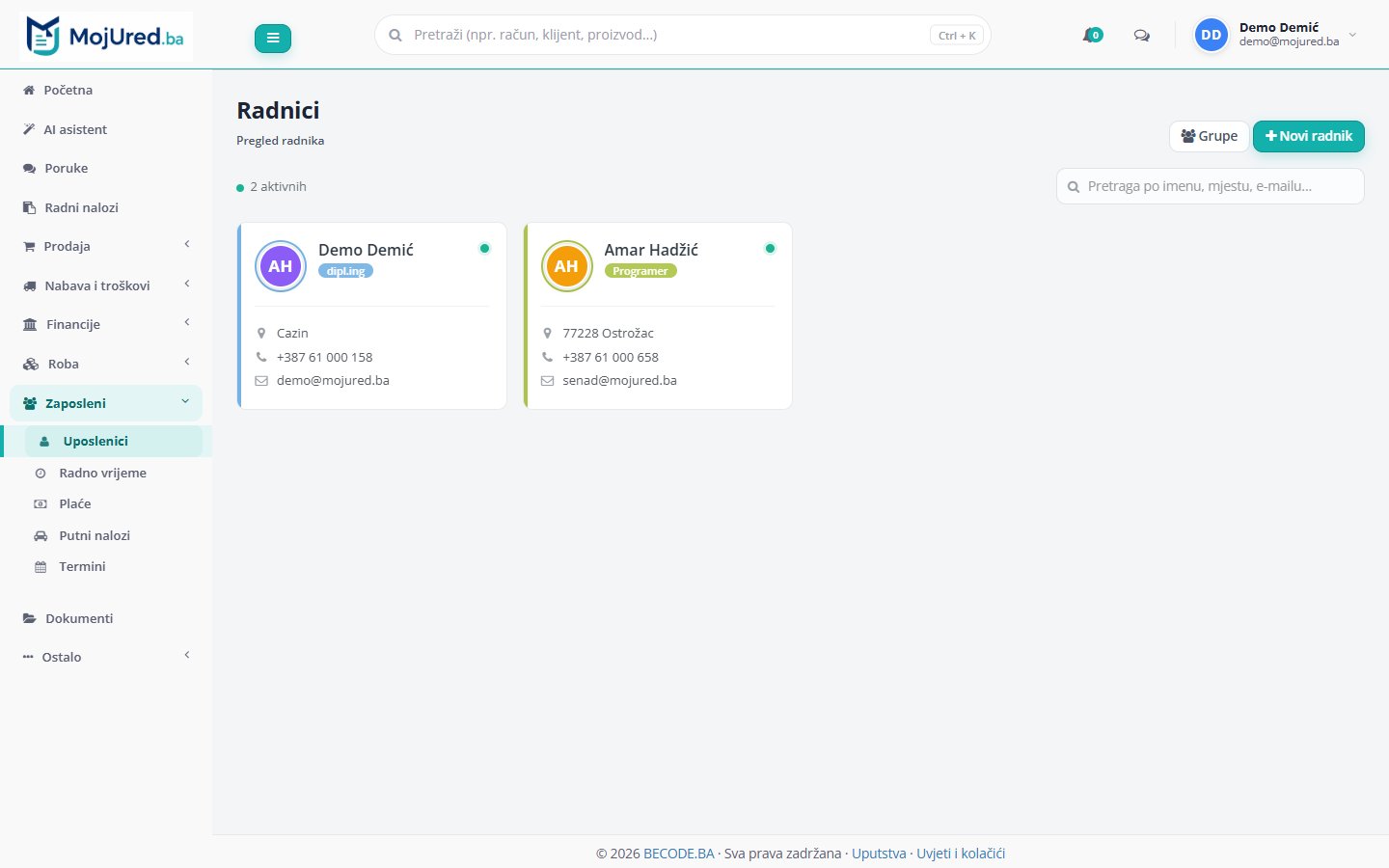Add a new worker with Novi radnik
The height and width of the screenshot is (868, 1389).
1309,136
